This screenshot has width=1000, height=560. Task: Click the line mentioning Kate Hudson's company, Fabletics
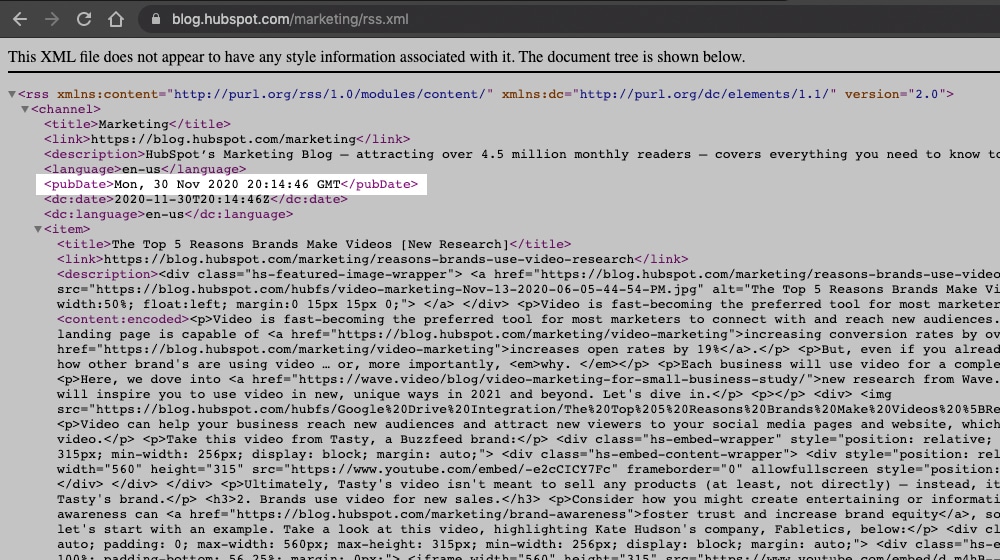click(x=528, y=529)
